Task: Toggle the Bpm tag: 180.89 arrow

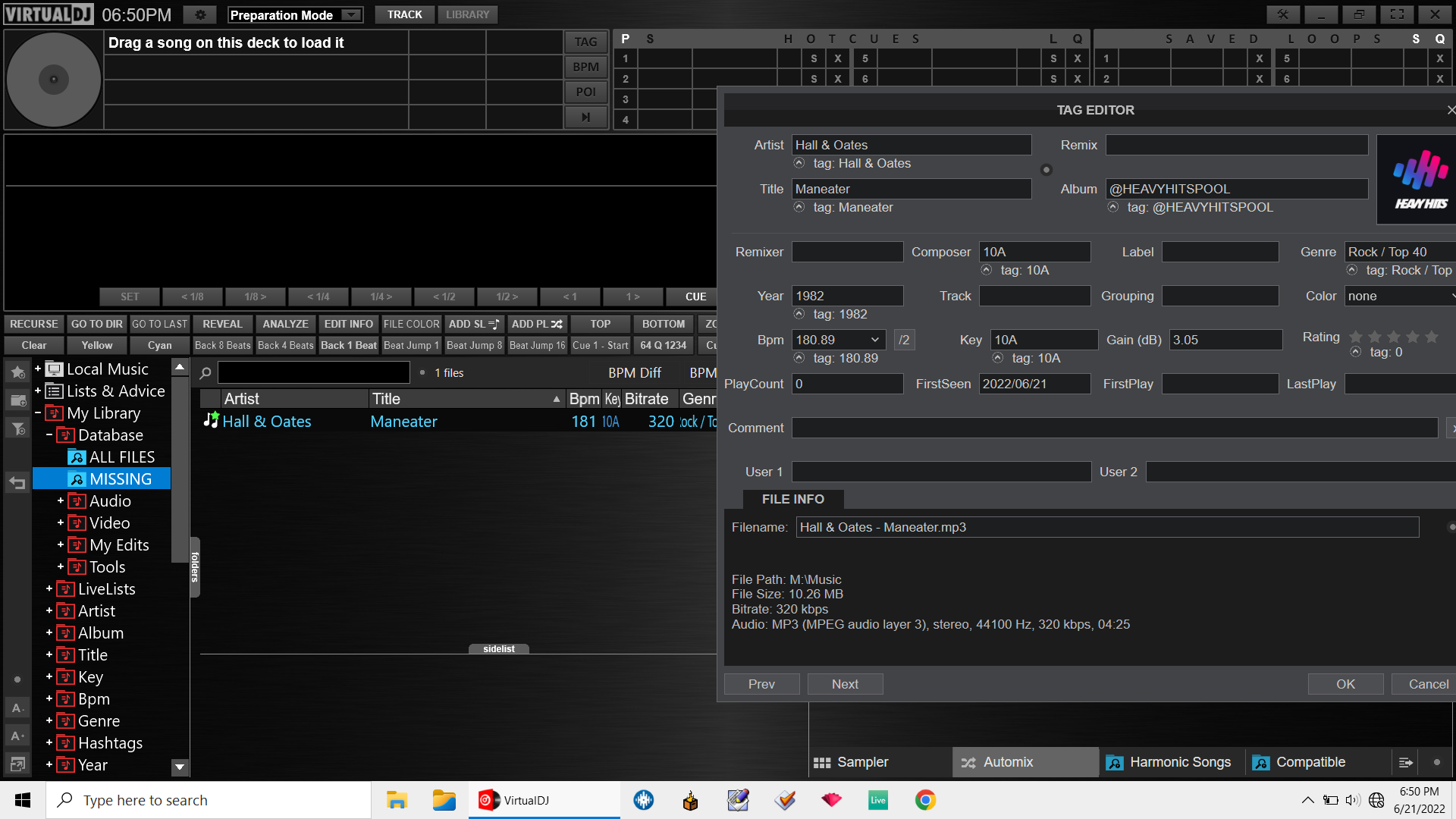Action: (x=799, y=358)
